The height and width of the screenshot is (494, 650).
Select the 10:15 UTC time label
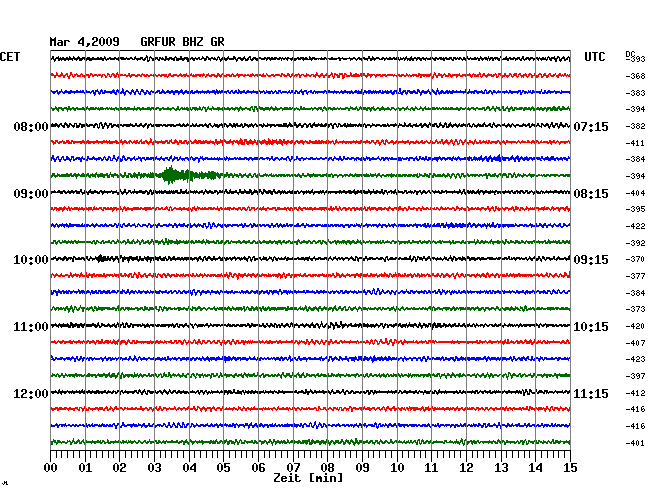click(x=591, y=327)
